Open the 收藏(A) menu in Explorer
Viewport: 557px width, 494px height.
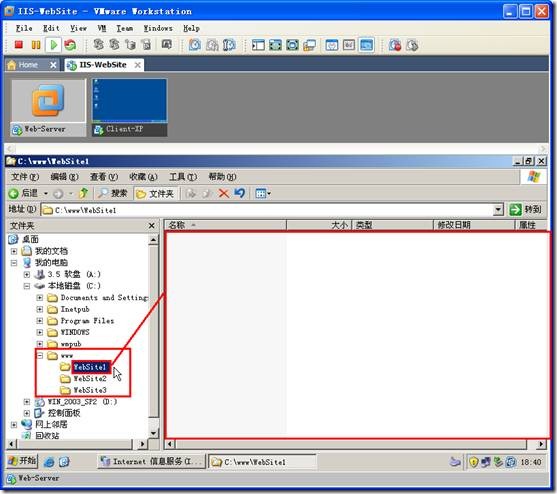pyautogui.click(x=143, y=177)
